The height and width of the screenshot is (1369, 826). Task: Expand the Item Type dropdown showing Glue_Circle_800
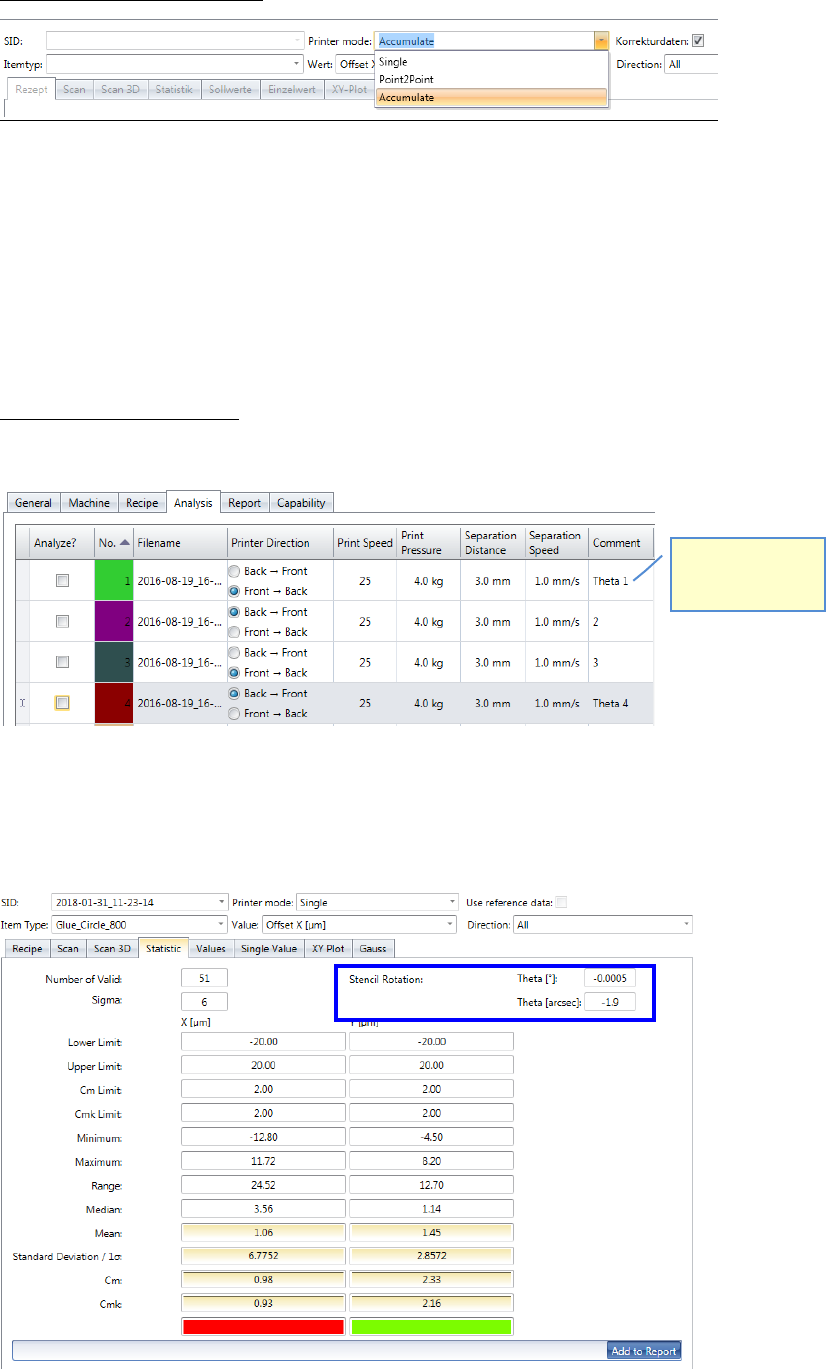[x=219, y=925]
